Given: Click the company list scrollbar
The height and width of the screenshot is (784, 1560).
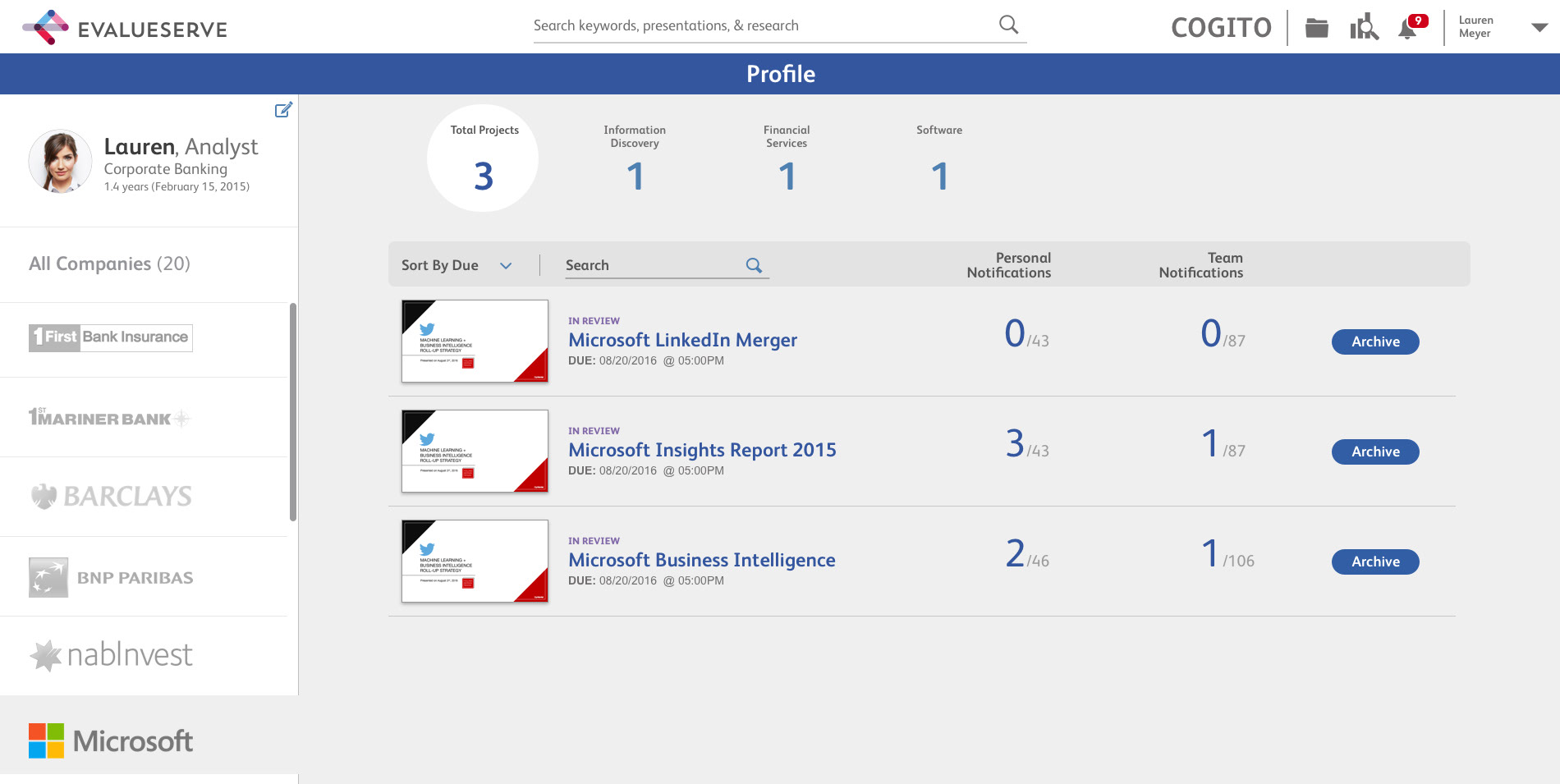Looking at the screenshot, I should (293, 412).
